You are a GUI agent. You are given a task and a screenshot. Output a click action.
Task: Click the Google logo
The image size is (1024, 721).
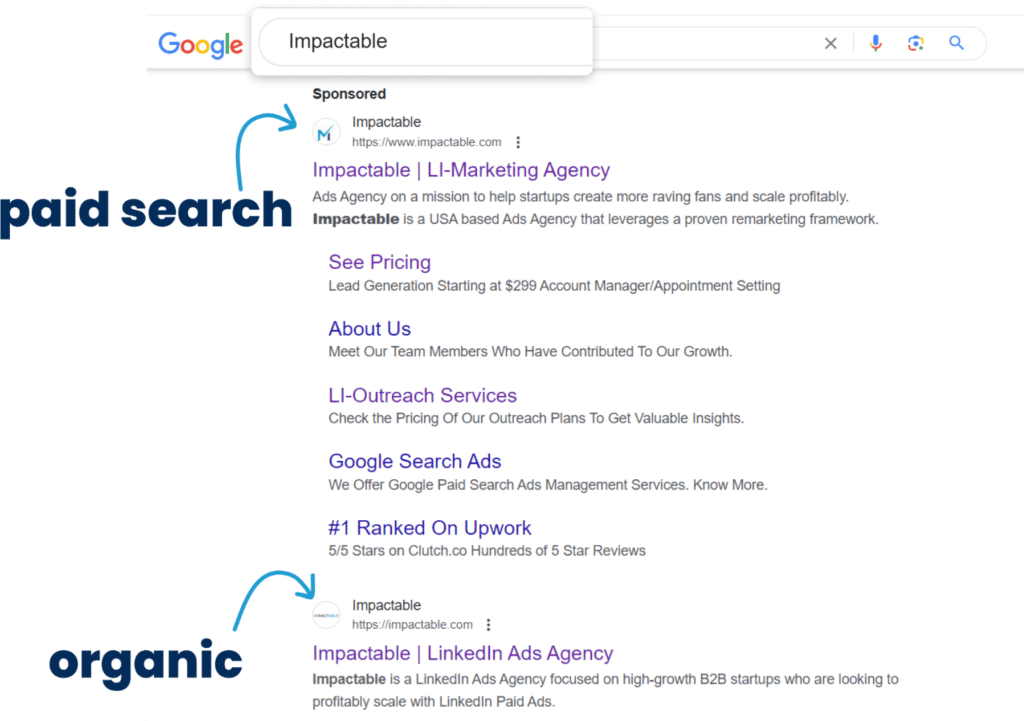tap(200, 44)
